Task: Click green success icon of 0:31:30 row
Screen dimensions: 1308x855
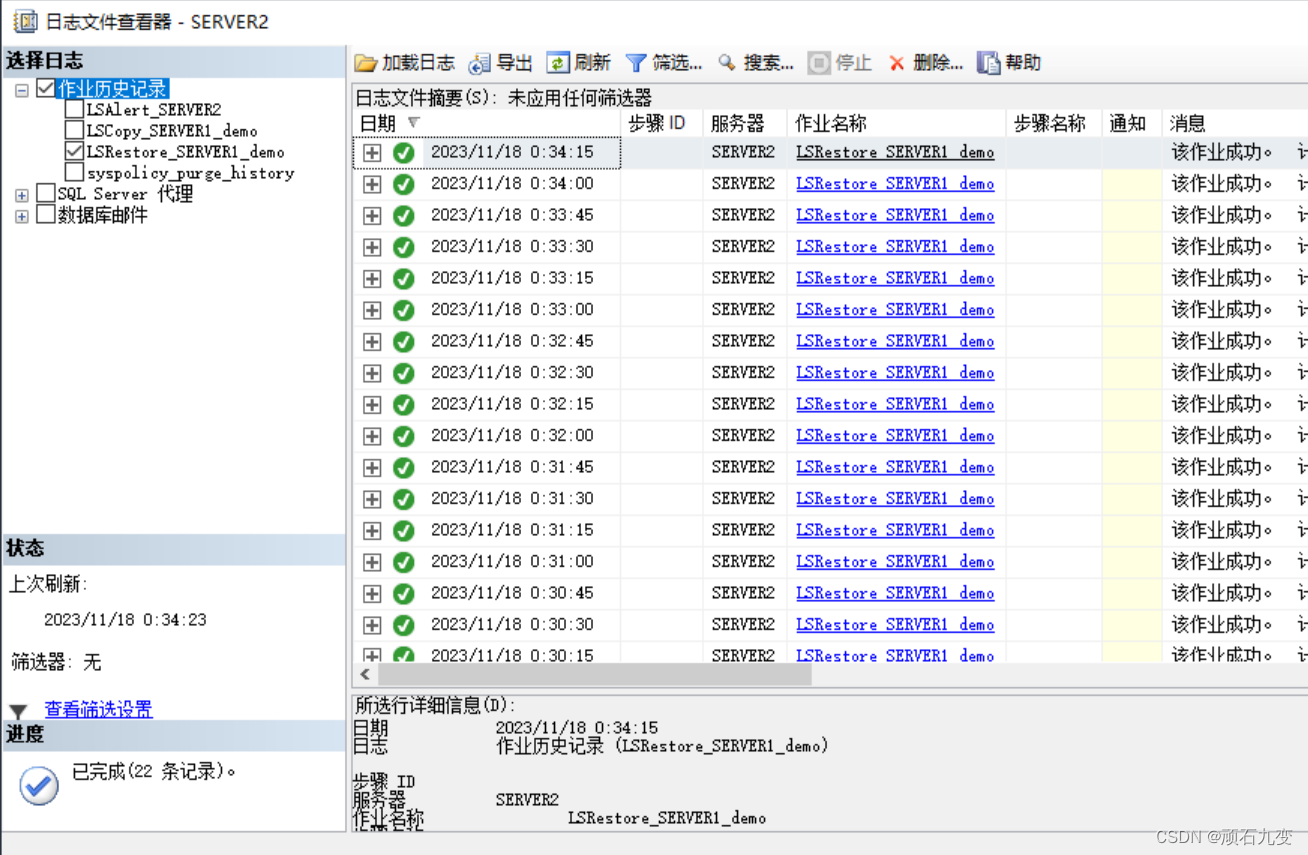Action: click(x=404, y=499)
